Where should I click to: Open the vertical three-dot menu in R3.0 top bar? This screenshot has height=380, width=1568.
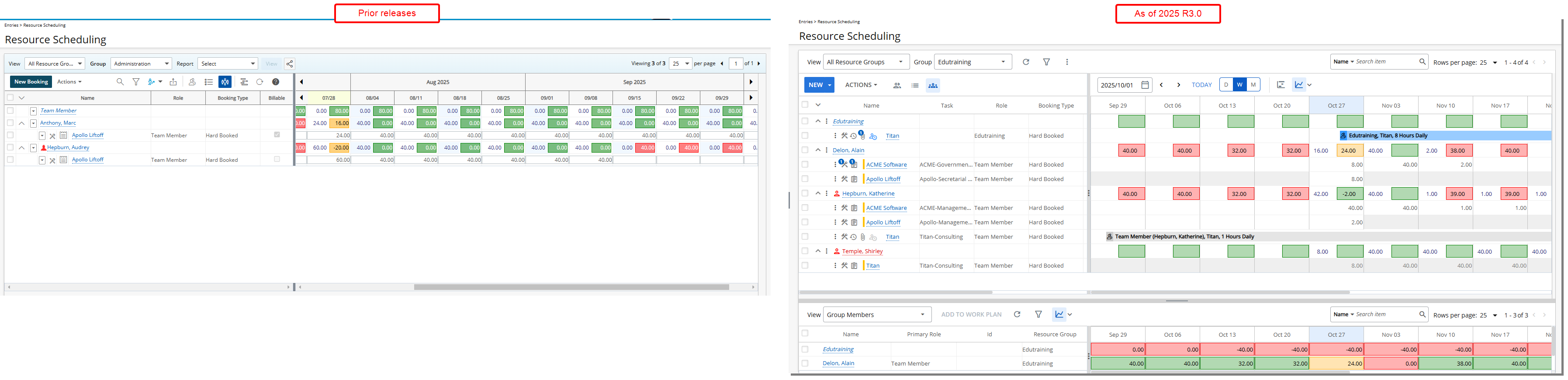tap(1067, 62)
